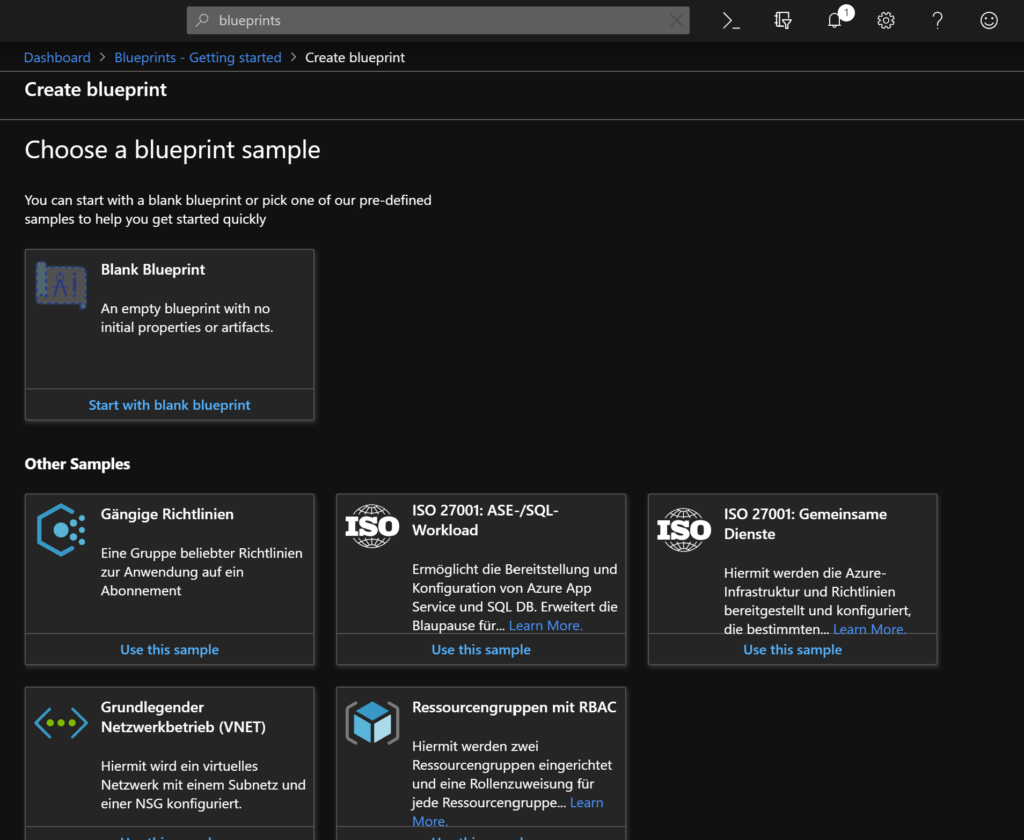Select the Gängige Richtlinien card title

pyautogui.click(x=167, y=515)
